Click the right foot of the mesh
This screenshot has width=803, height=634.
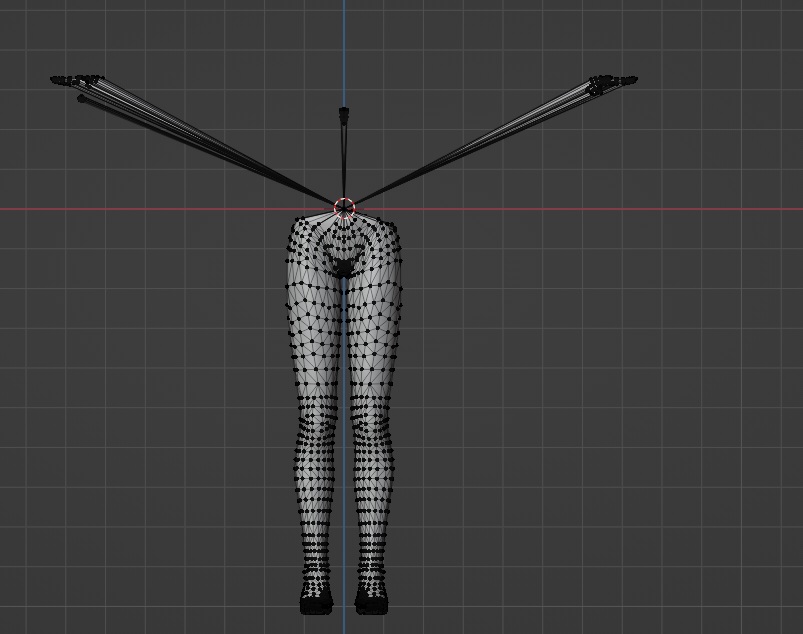tap(371, 602)
